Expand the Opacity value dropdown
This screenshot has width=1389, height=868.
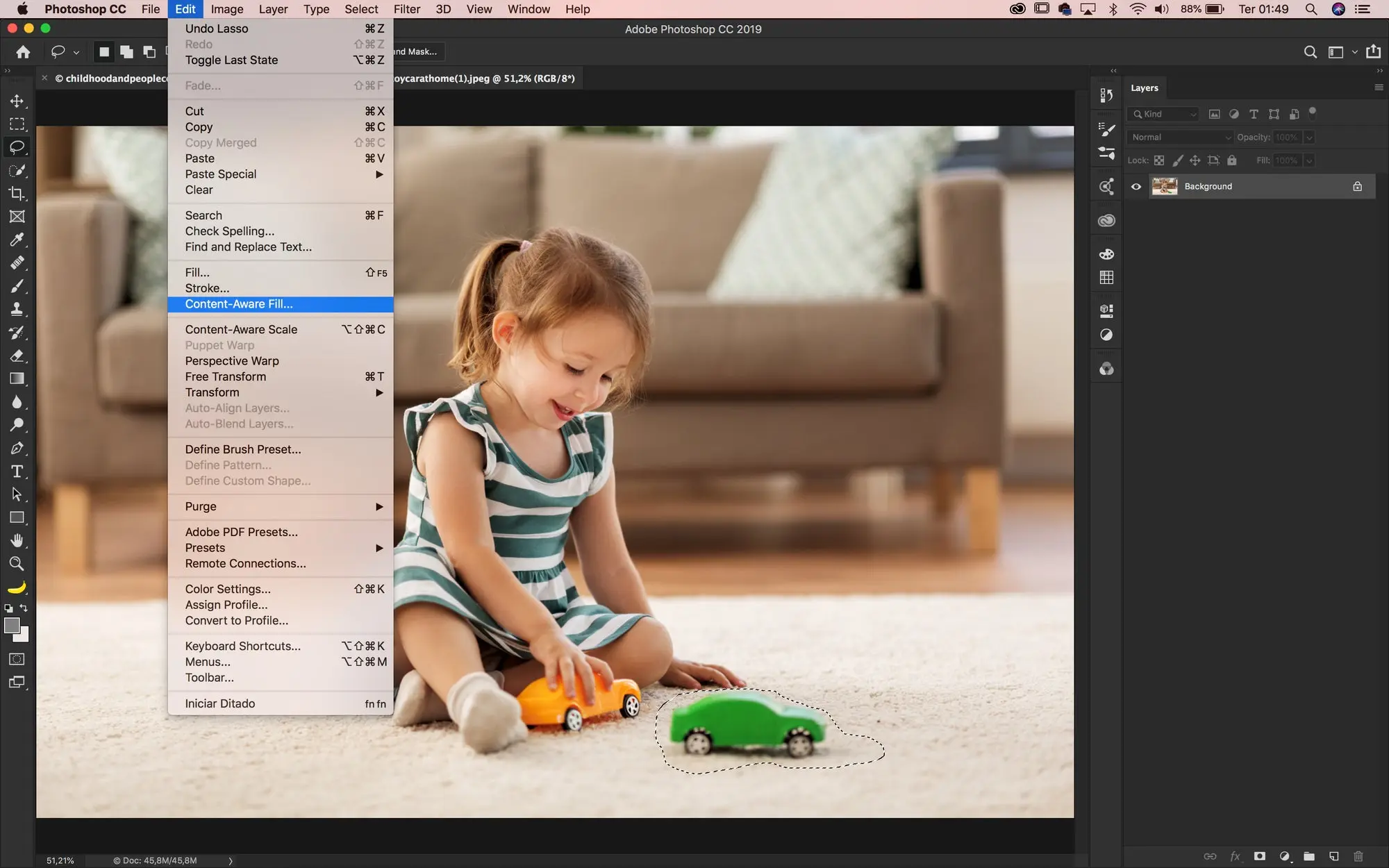1309,137
